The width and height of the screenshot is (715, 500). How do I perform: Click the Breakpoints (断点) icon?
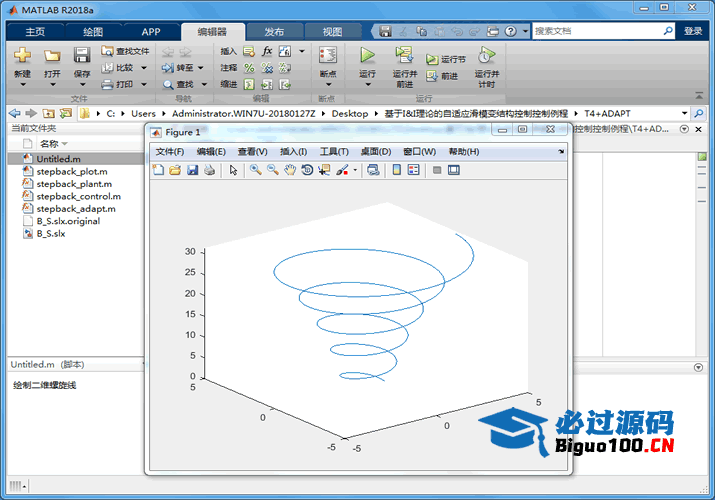click(328, 56)
